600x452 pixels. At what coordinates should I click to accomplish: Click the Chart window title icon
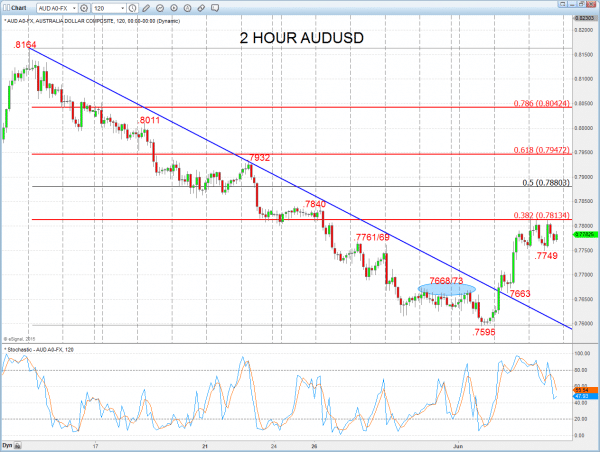[x=6, y=7]
